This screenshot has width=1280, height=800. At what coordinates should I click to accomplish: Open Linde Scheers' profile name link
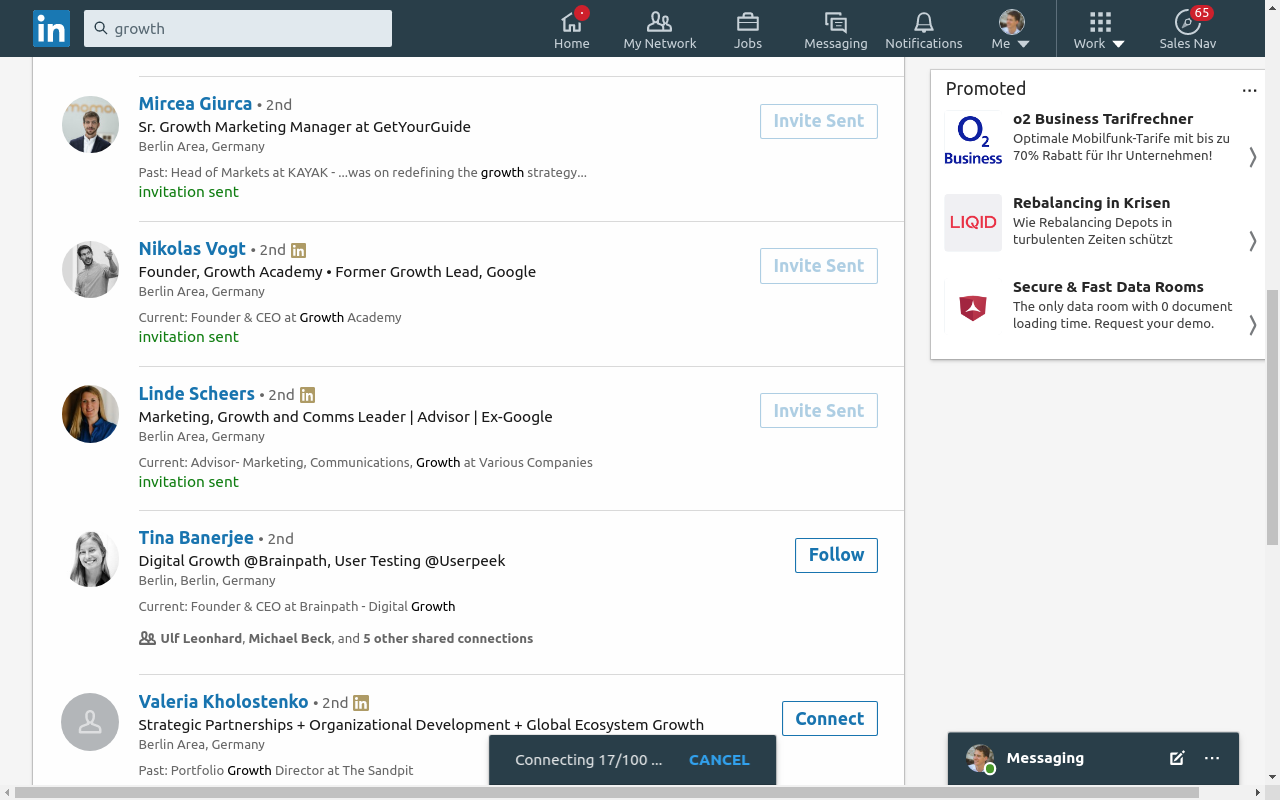coord(196,394)
